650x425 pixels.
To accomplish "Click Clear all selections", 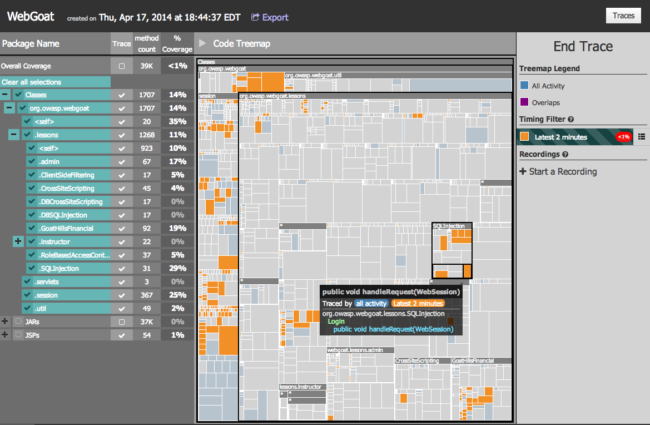I will tap(55, 82).
